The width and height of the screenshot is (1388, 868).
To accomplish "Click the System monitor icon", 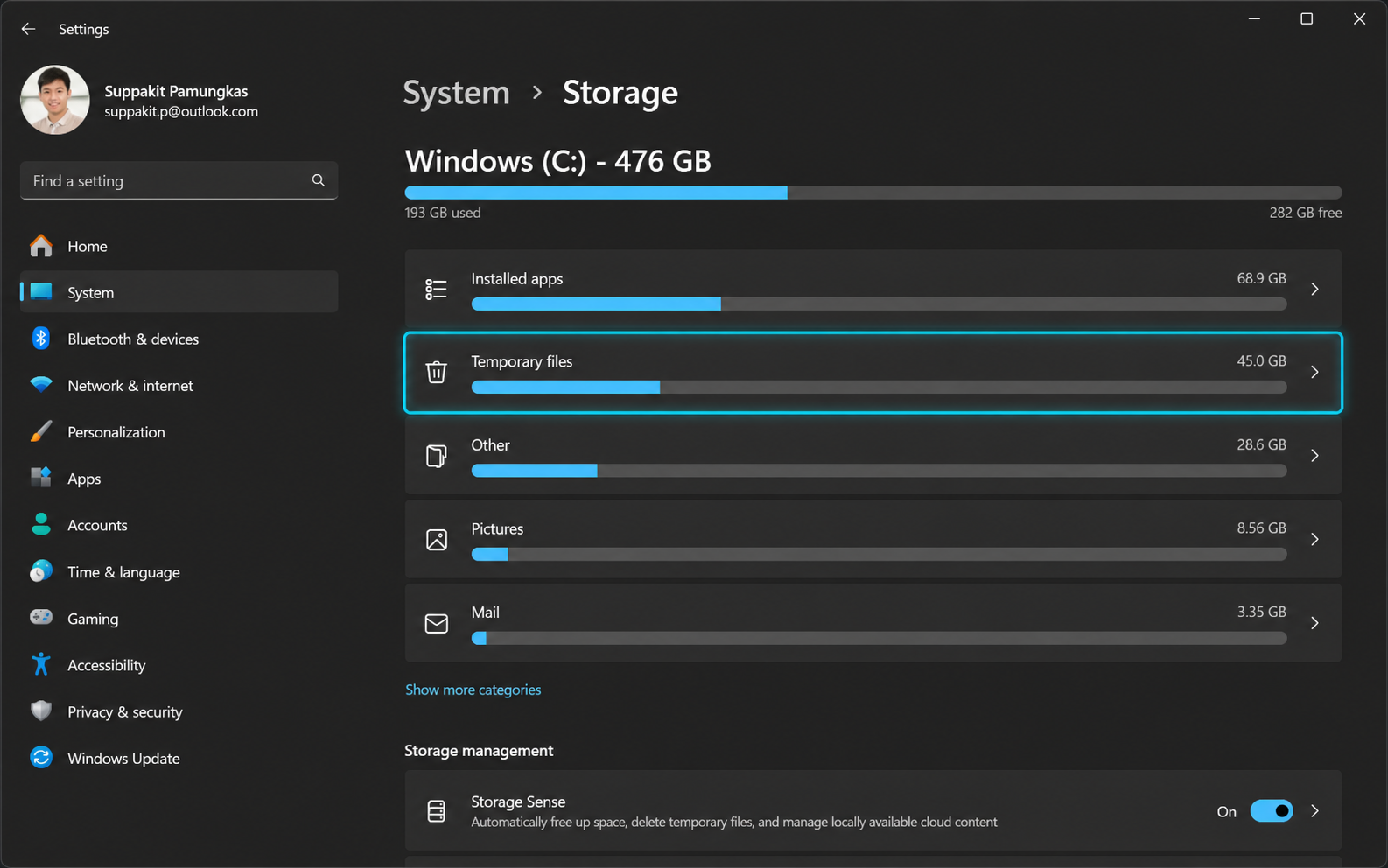I will pos(40,292).
